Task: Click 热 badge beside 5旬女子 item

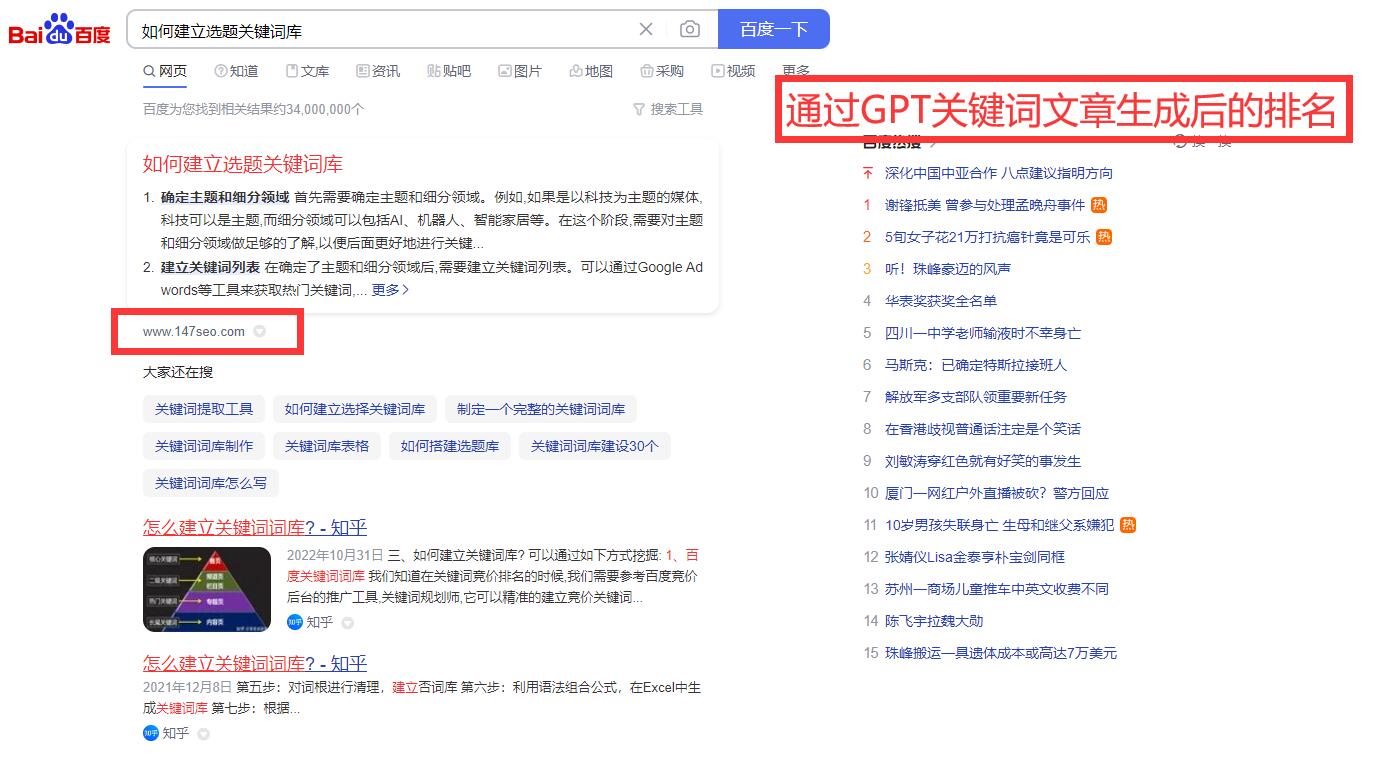Action: pos(1104,237)
